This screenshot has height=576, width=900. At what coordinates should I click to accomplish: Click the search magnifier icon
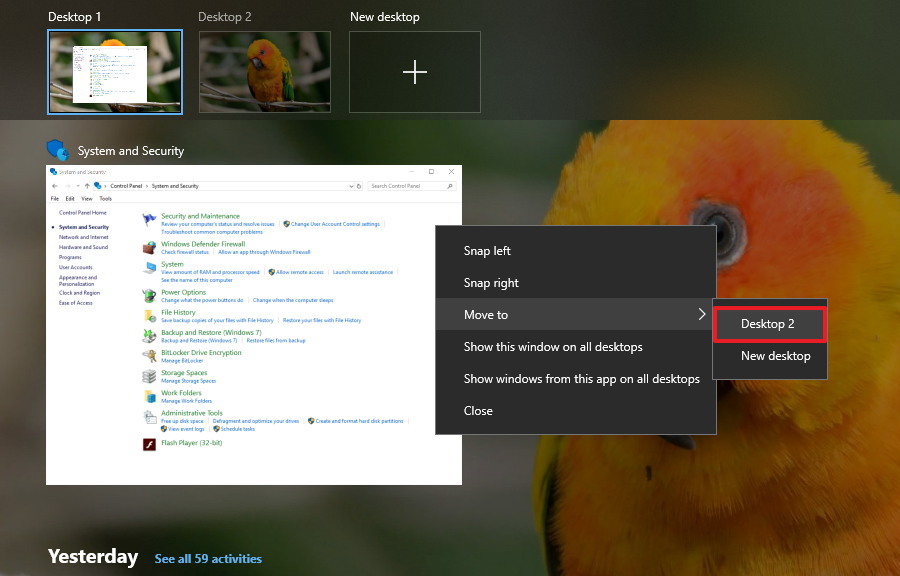[450, 186]
